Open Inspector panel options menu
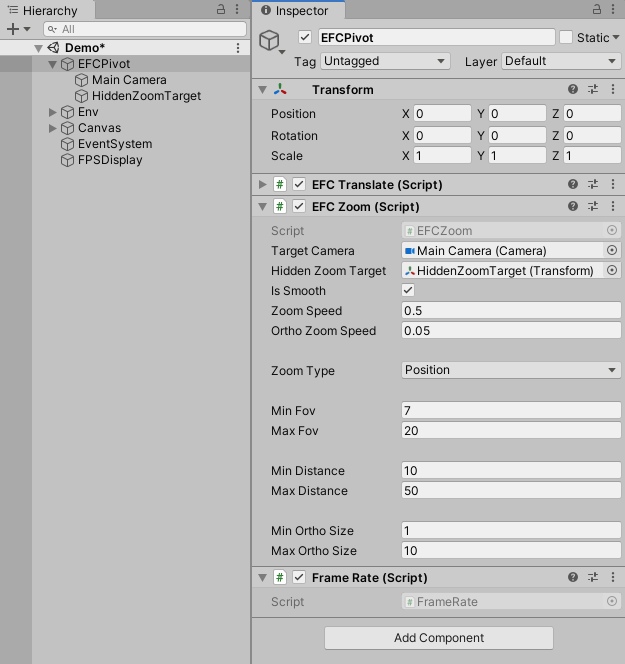 point(613,9)
